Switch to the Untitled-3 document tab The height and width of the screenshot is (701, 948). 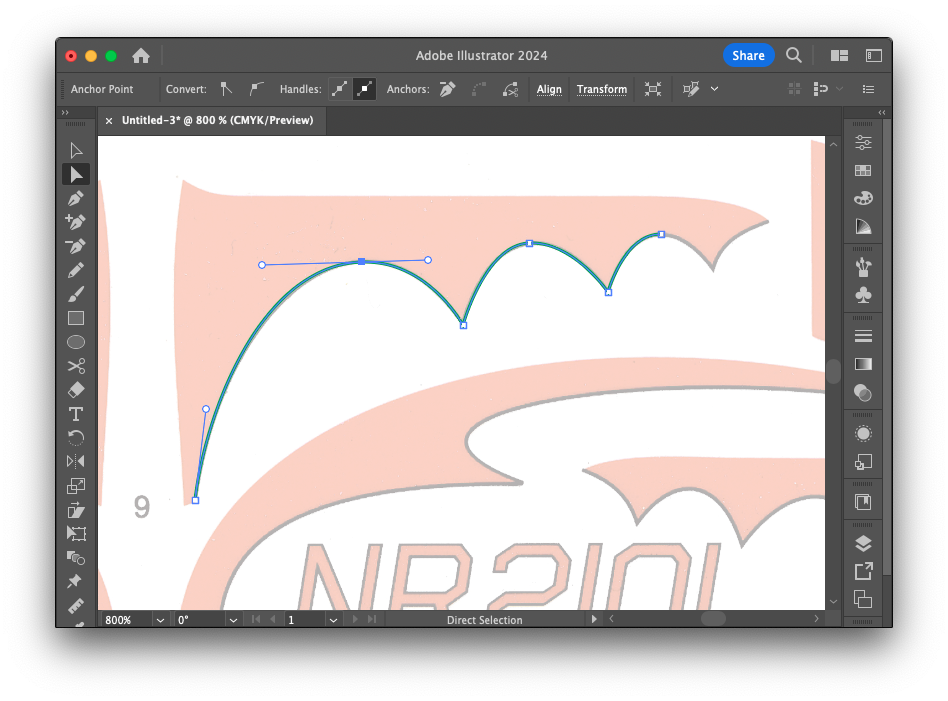pos(217,120)
